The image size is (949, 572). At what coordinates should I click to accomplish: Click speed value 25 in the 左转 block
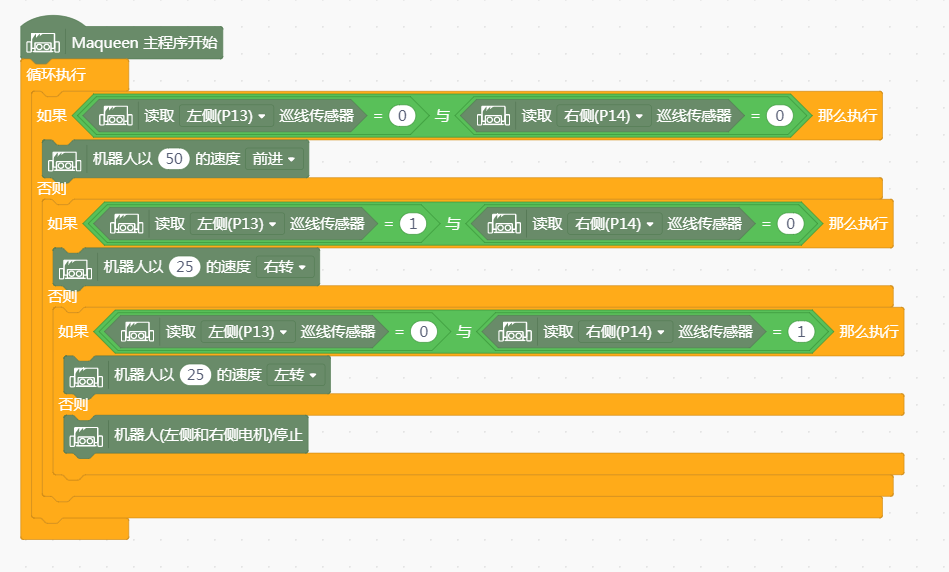[x=195, y=375]
